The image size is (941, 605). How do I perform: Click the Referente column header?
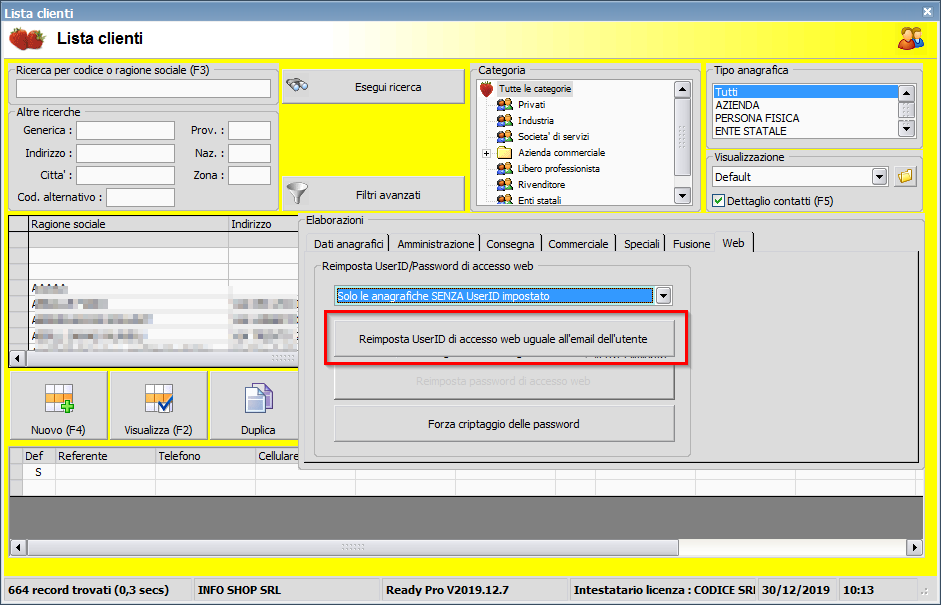105,456
